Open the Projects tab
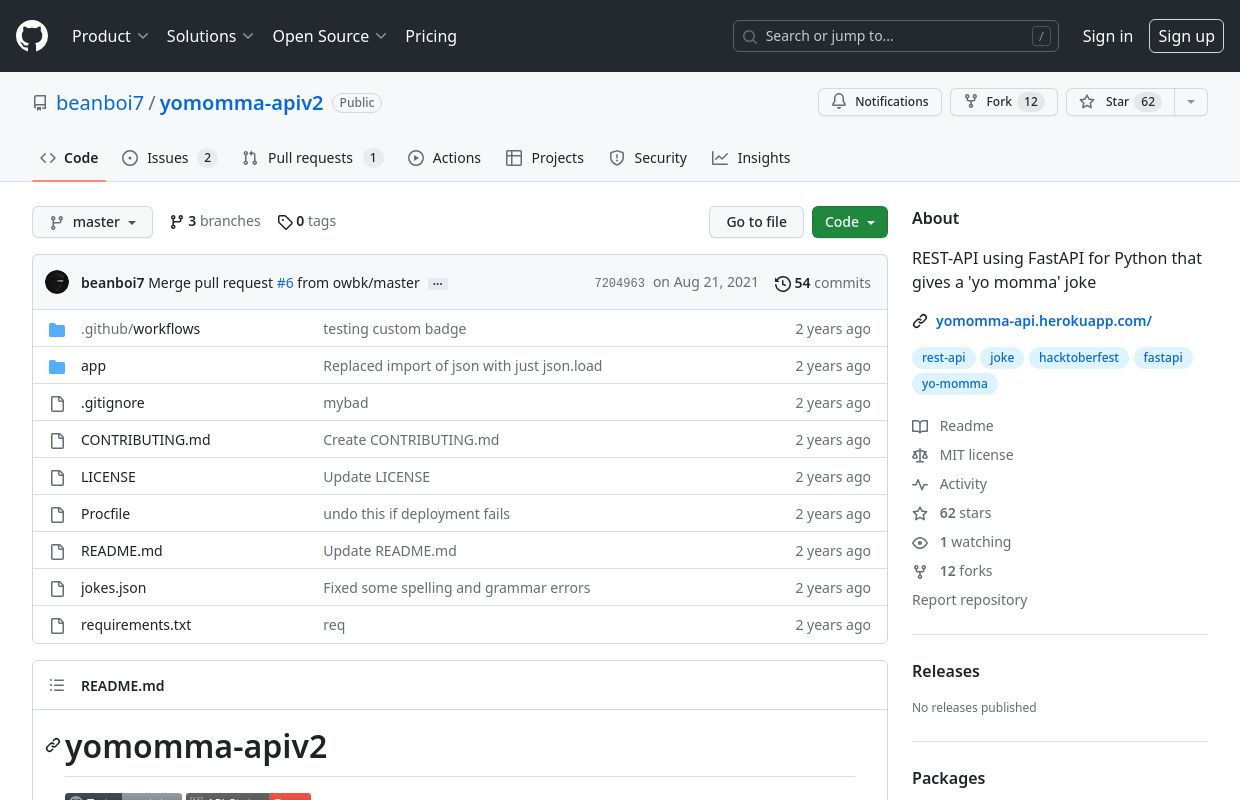The width and height of the screenshot is (1240, 800). click(x=545, y=158)
